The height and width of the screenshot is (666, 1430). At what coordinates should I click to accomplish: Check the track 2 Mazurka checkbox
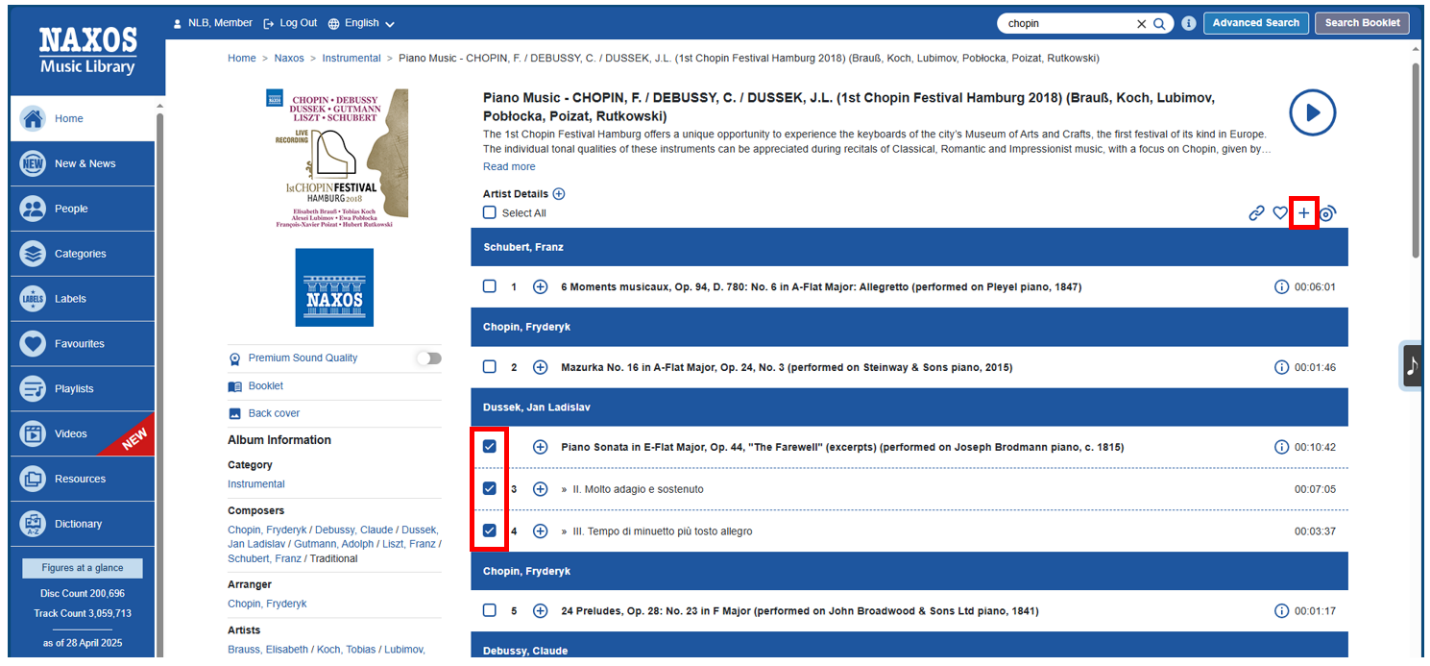pyautogui.click(x=489, y=367)
